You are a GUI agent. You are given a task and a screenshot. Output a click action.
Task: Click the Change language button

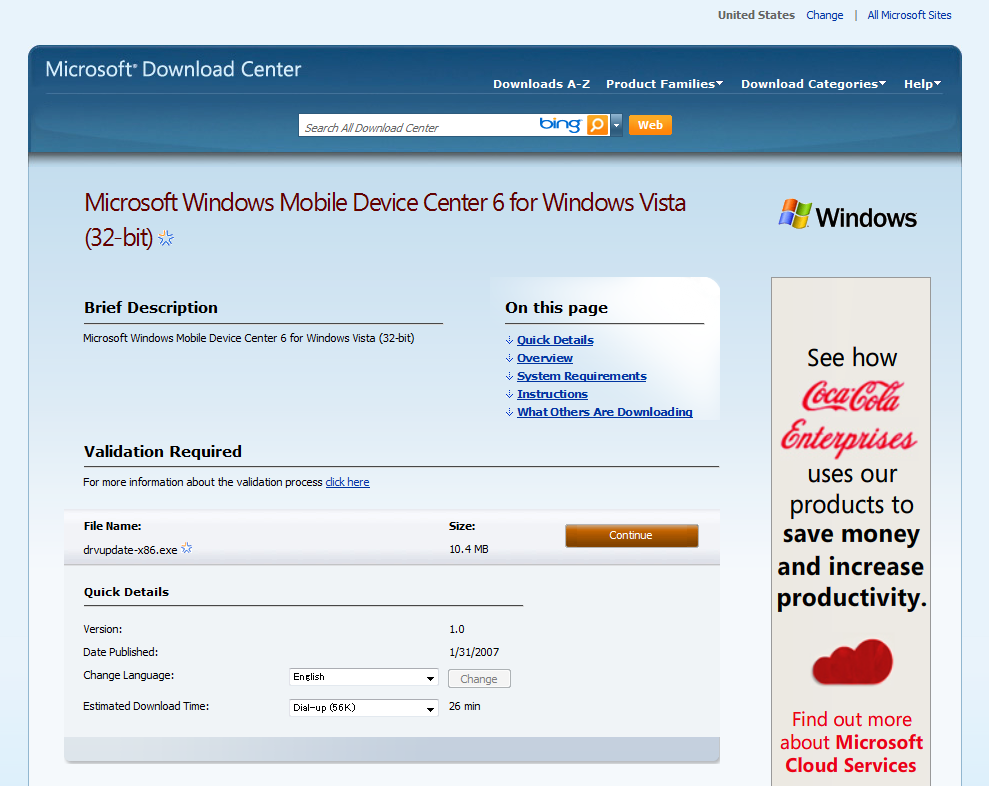[x=479, y=679]
